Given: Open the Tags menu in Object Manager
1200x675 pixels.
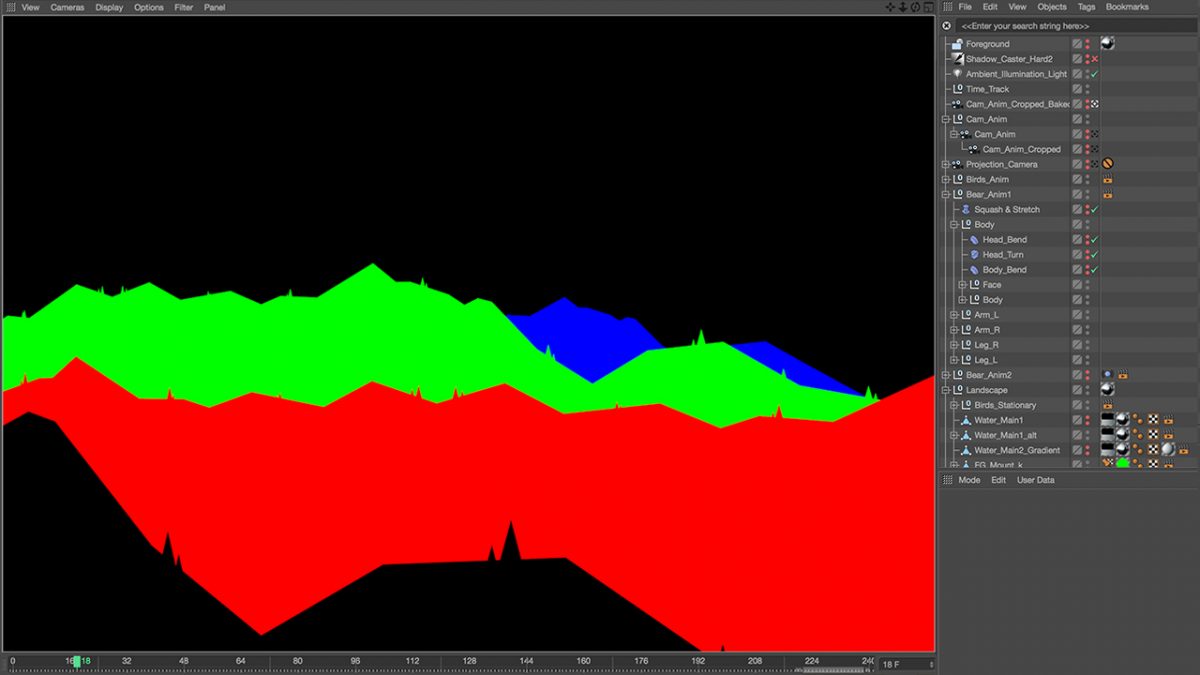Looking at the screenshot, I should click(x=1086, y=7).
